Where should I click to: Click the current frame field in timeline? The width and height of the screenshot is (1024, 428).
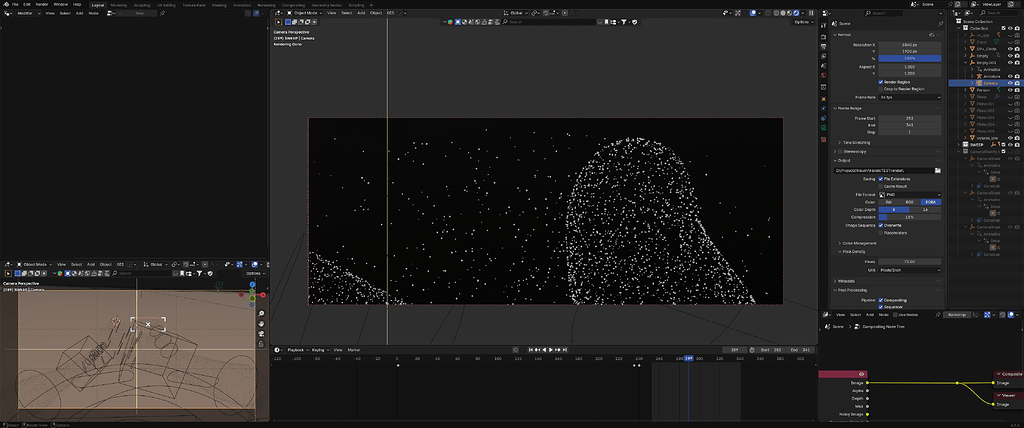[x=734, y=350]
